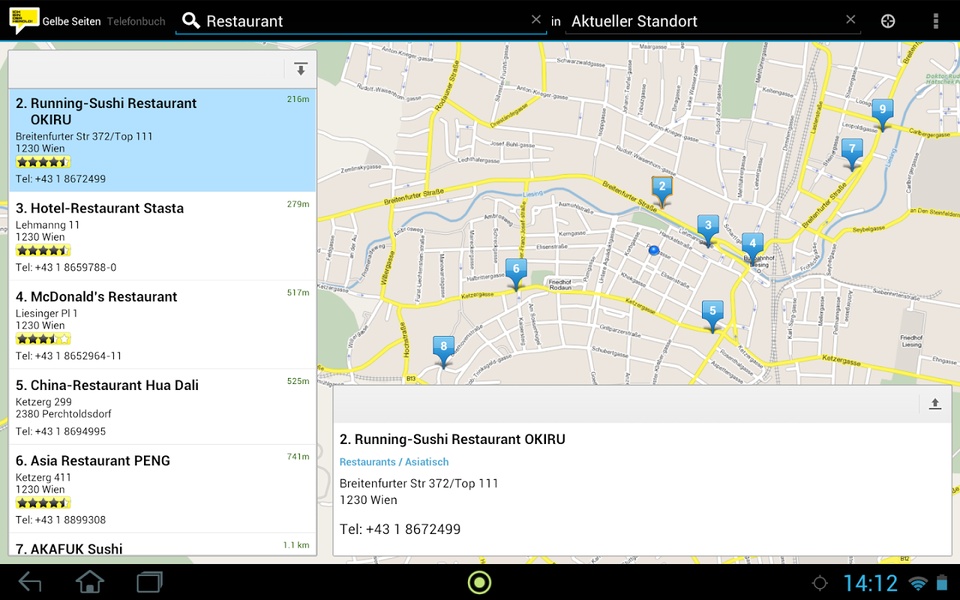Tap the GPS status icon in system bar
The image size is (960, 600).
tap(820, 583)
